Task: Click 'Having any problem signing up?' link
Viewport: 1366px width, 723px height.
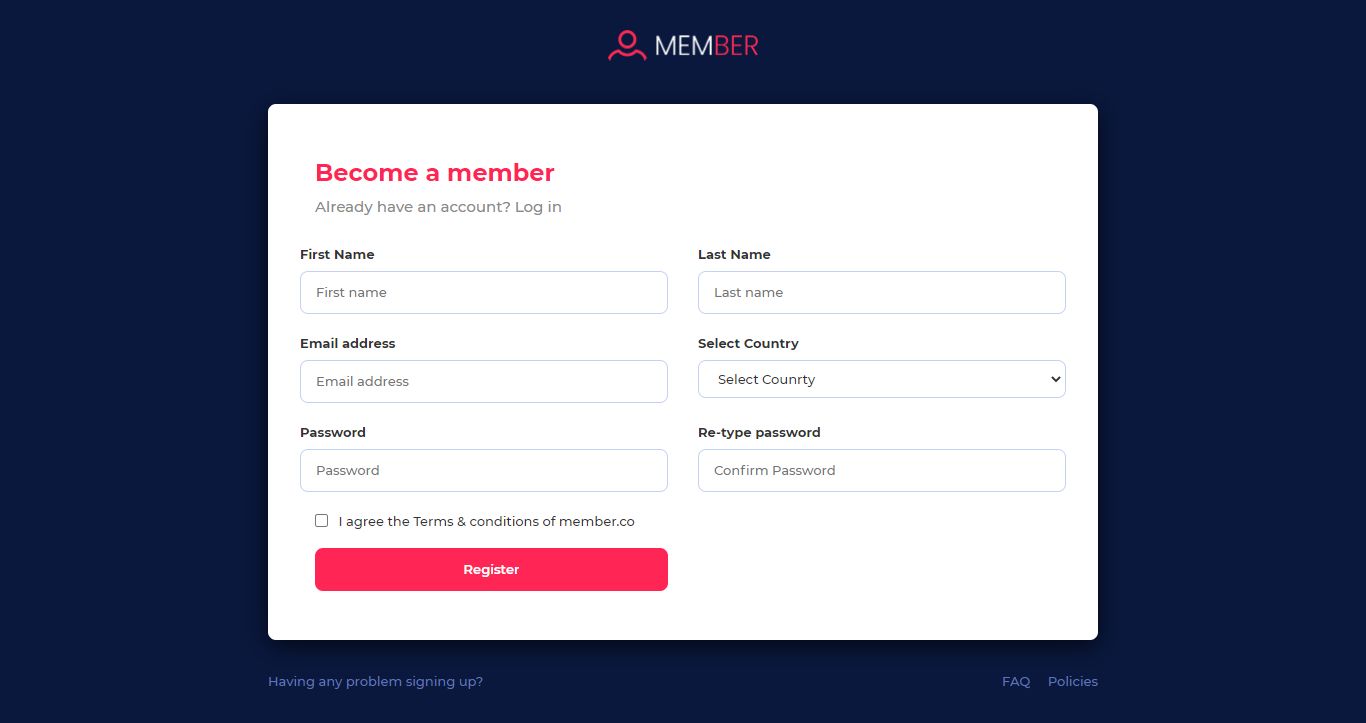Action: 375,681
